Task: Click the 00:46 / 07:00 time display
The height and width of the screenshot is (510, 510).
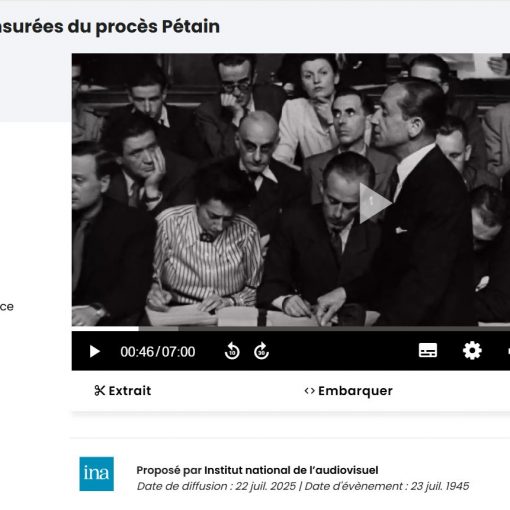Action: pyautogui.click(x=158, y=352)
